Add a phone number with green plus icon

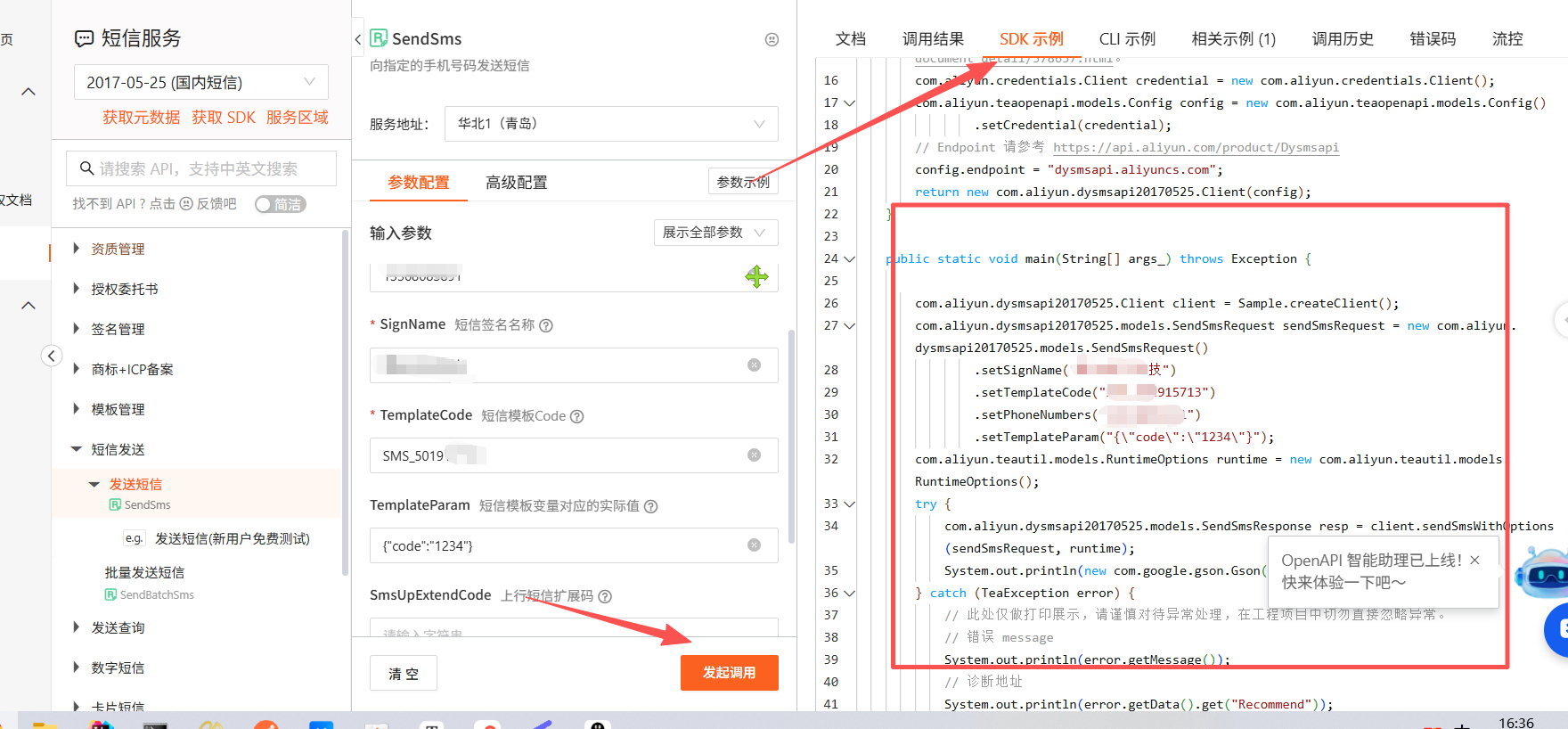point(756,277)
